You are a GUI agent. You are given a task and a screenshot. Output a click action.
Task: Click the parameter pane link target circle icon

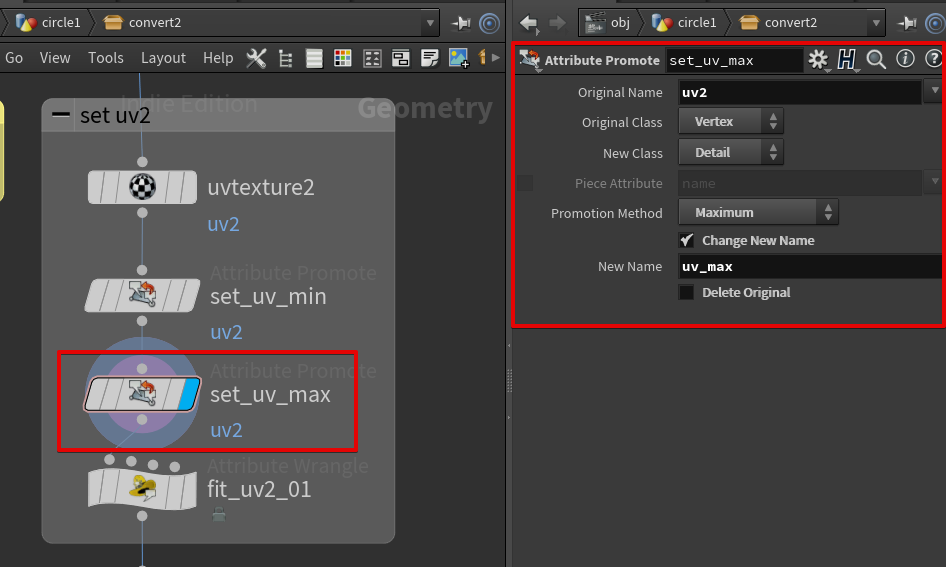(935, 23)
